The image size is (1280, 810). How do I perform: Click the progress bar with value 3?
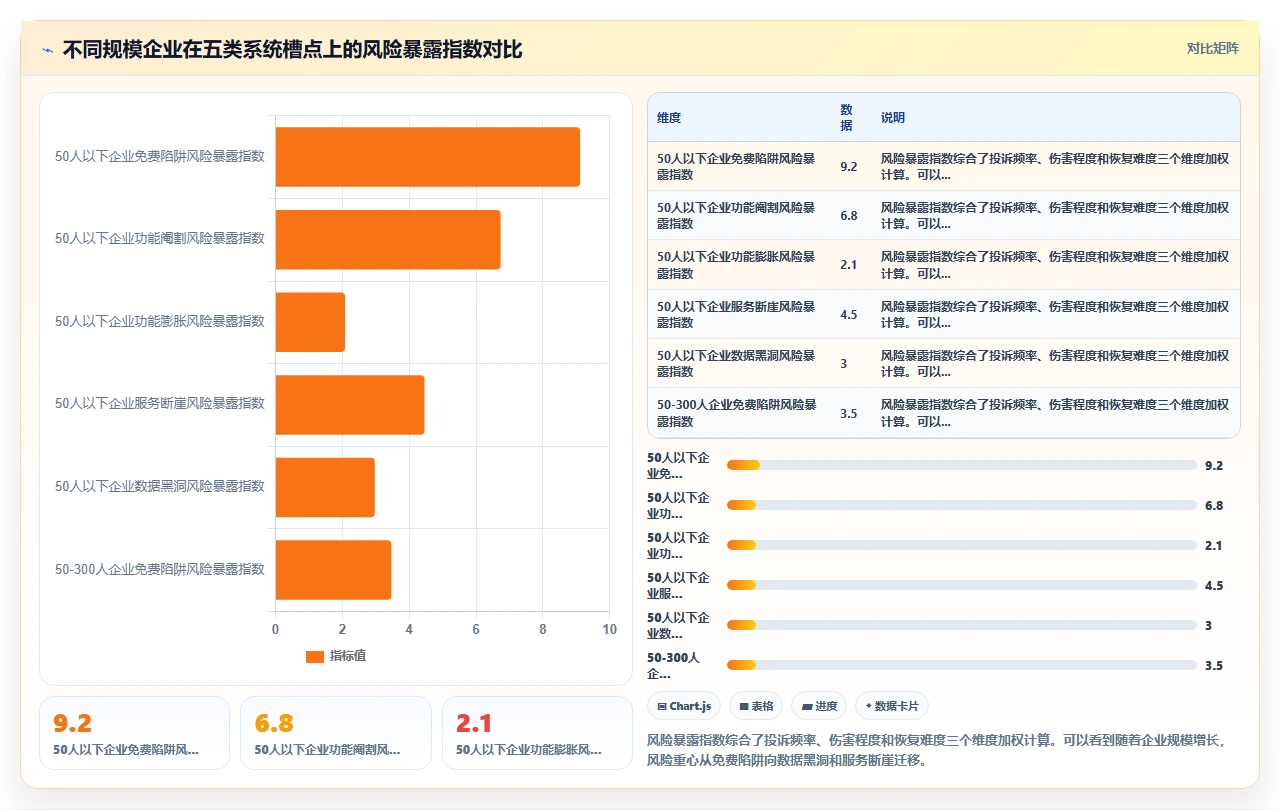point(961,625)
